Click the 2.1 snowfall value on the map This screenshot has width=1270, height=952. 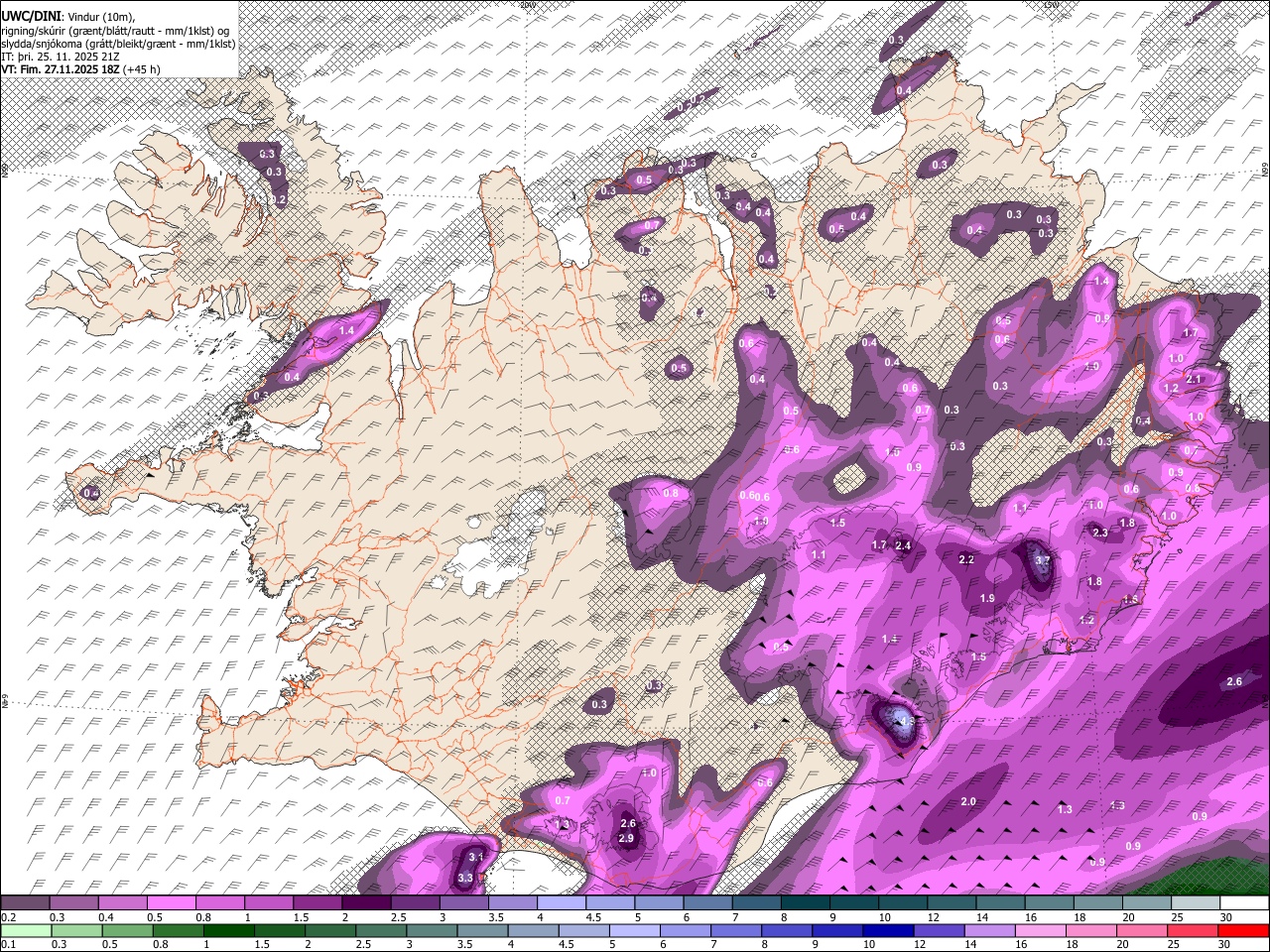pyautogui.click(x=1194, y=379)
